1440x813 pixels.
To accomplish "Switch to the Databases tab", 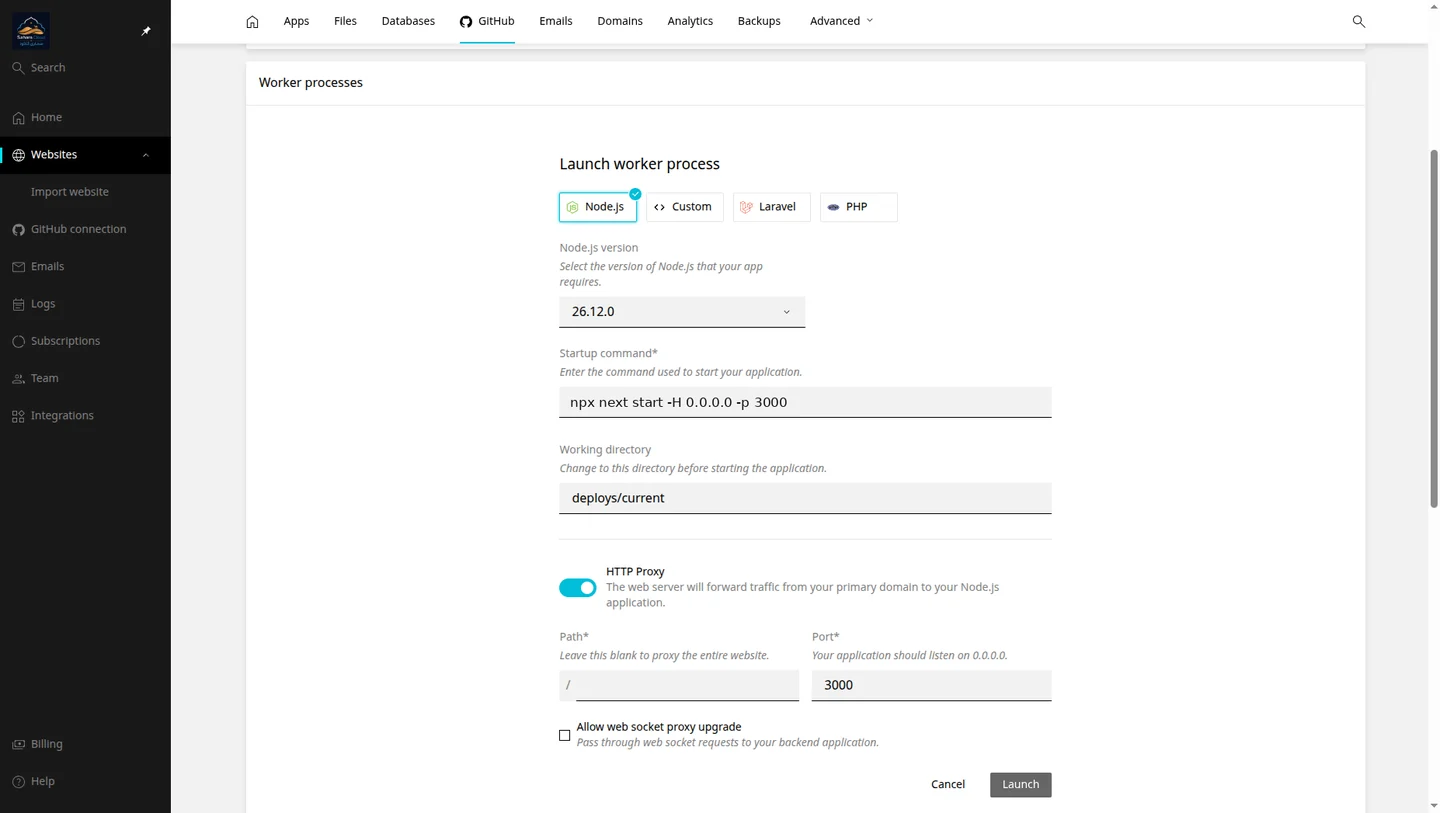I will 408,21.
